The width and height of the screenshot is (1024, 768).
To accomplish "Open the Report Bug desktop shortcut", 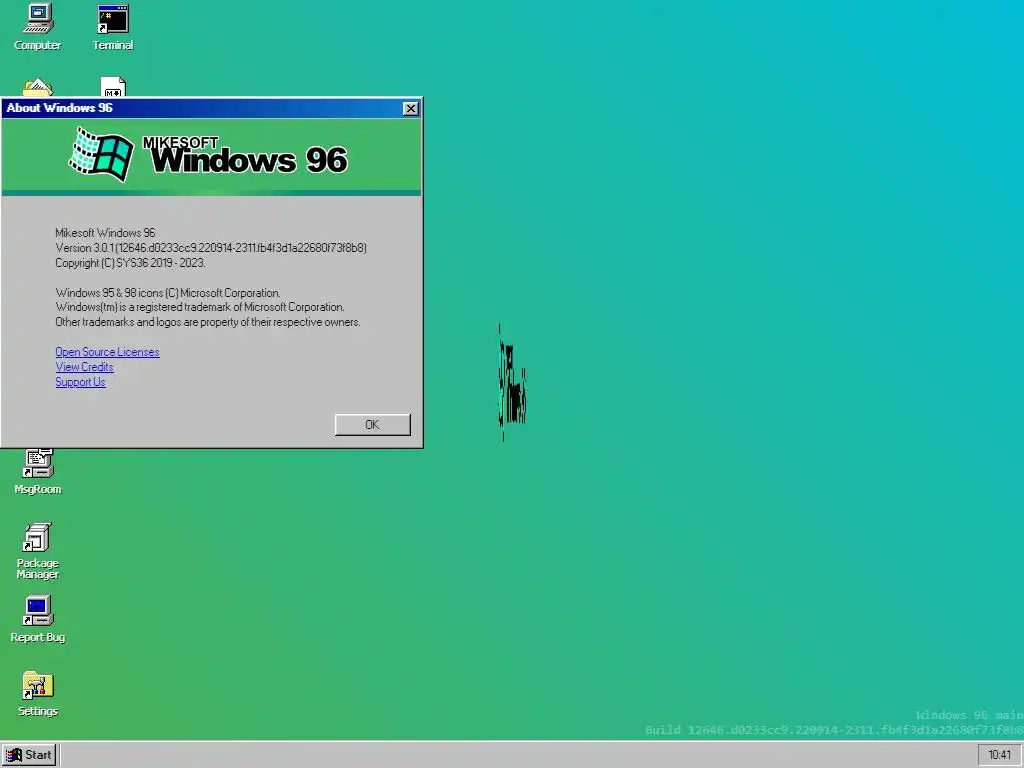I will click(x=38, y=619).
